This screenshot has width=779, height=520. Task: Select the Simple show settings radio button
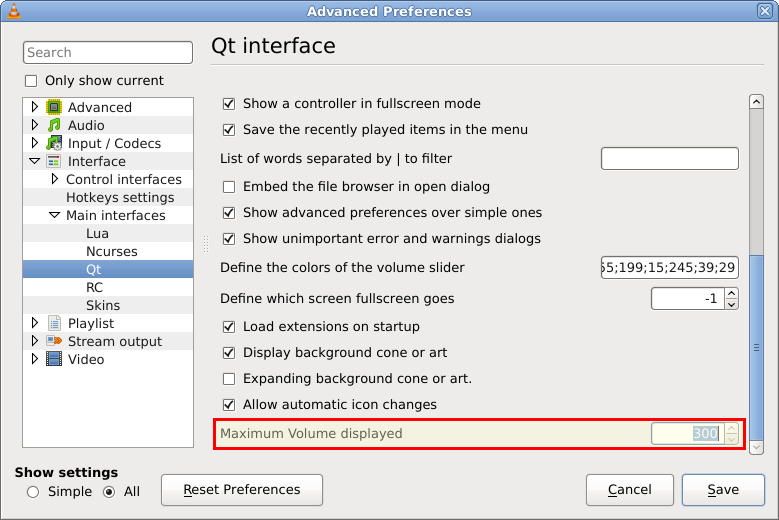[33, 492]
